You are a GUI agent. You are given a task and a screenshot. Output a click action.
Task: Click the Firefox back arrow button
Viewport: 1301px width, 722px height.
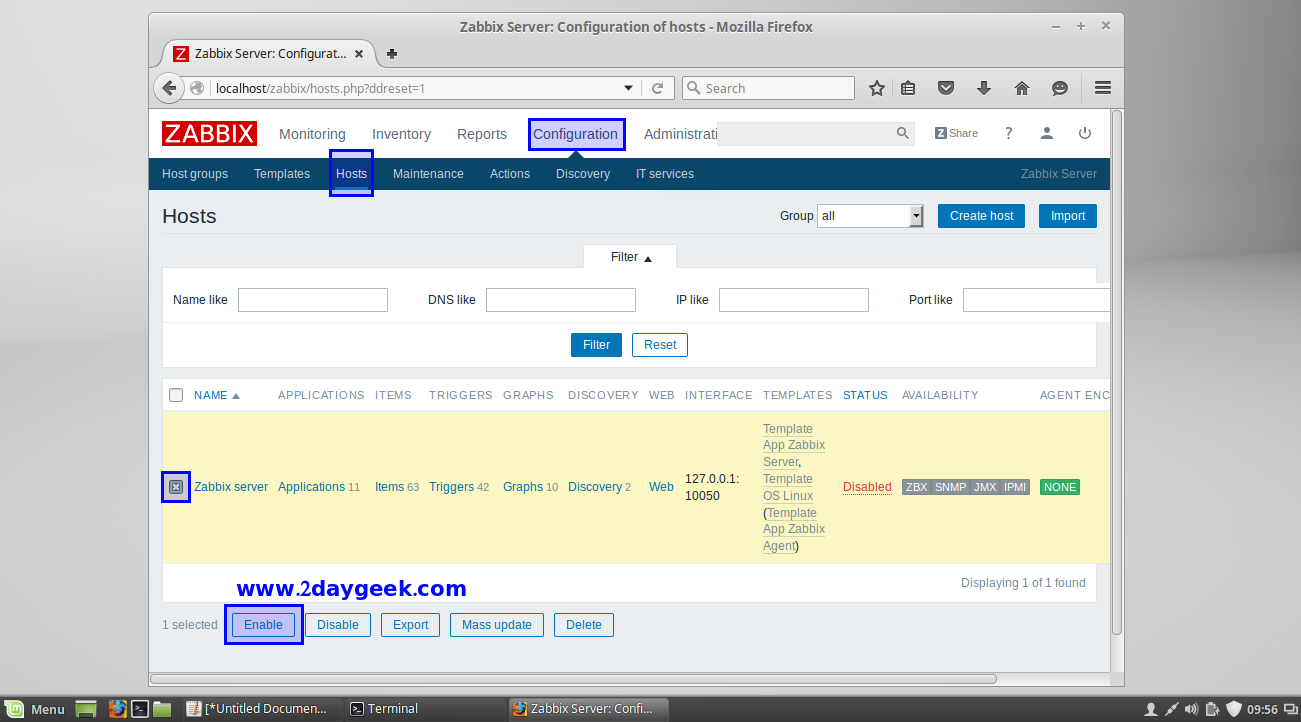tap(170, 88)
